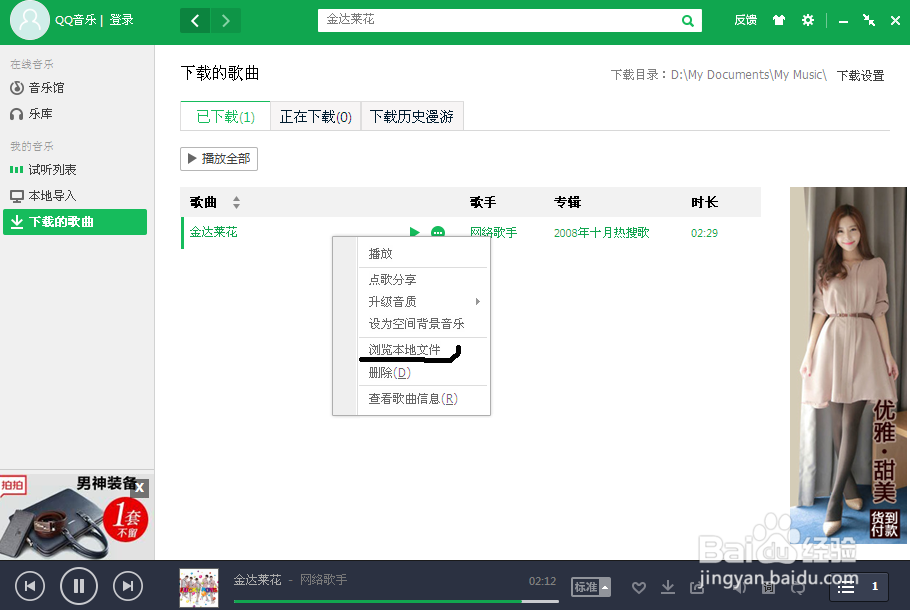
Task: Click the 播放全部 button
Action: [218, 158]
